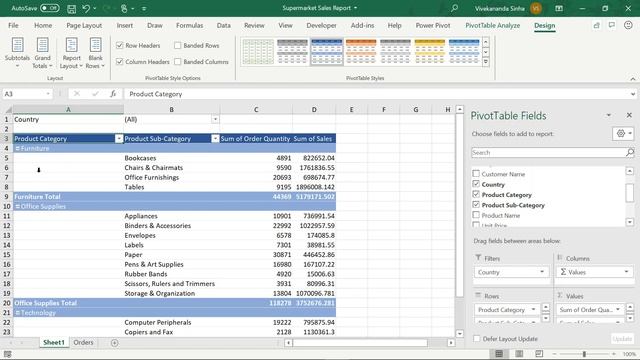Check the Product Name field
This screenshot has width=640, height=360.
pyautogui.click(x=476, y=215)
